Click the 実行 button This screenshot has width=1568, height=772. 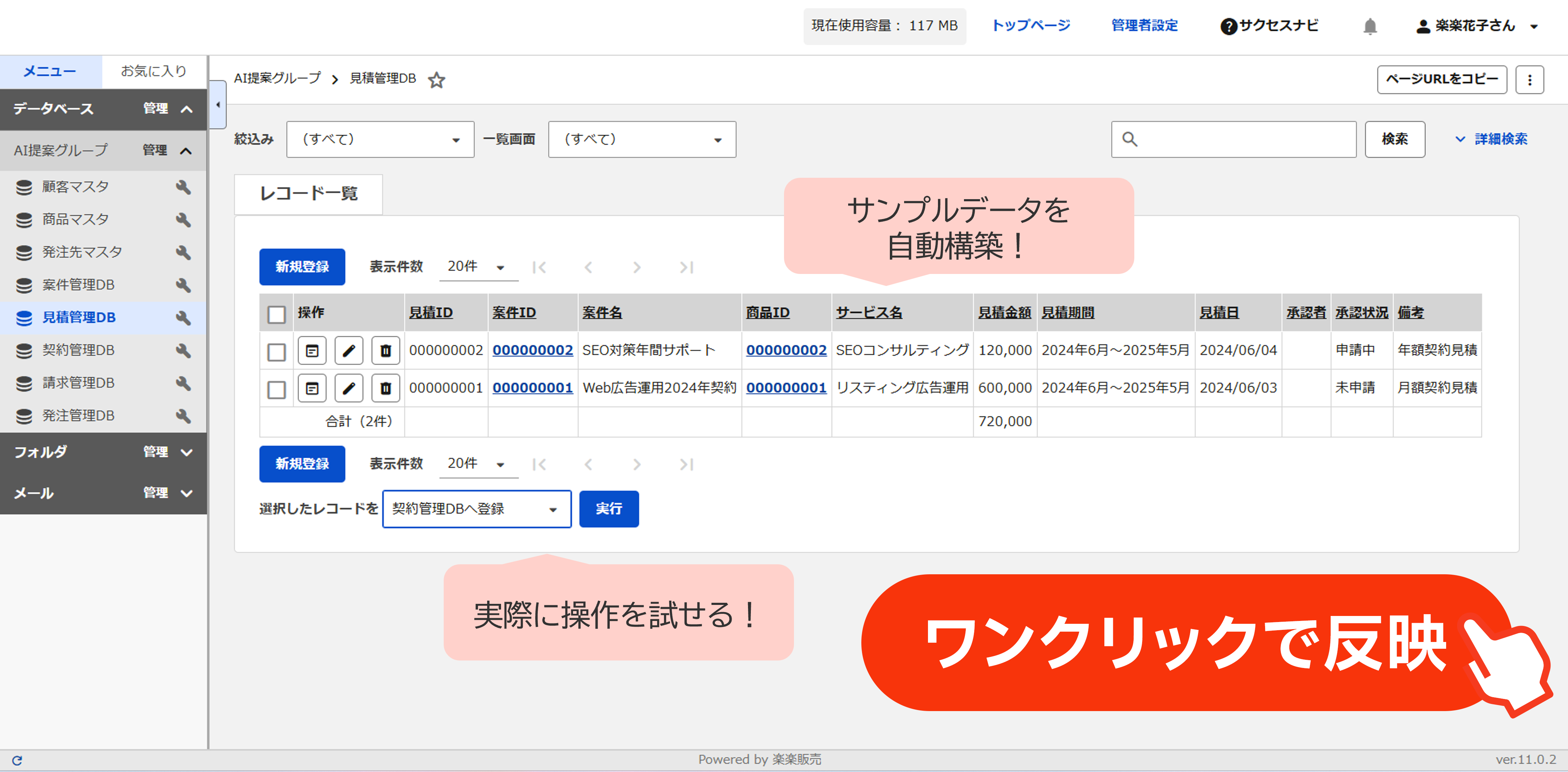(609, 509)
